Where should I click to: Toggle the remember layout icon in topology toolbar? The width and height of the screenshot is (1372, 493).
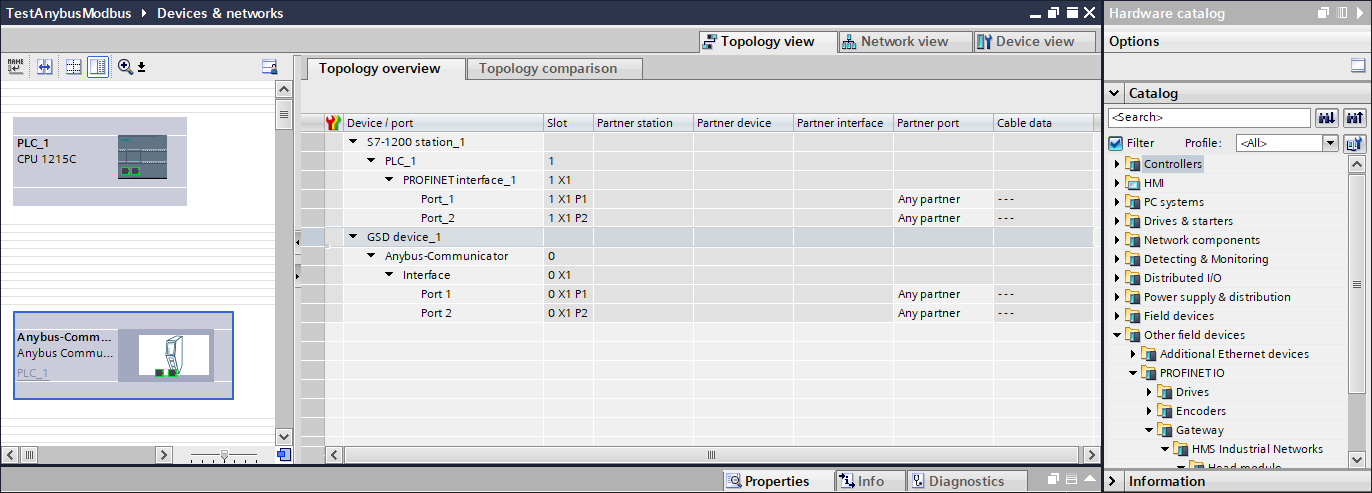(x=268, y=67)
